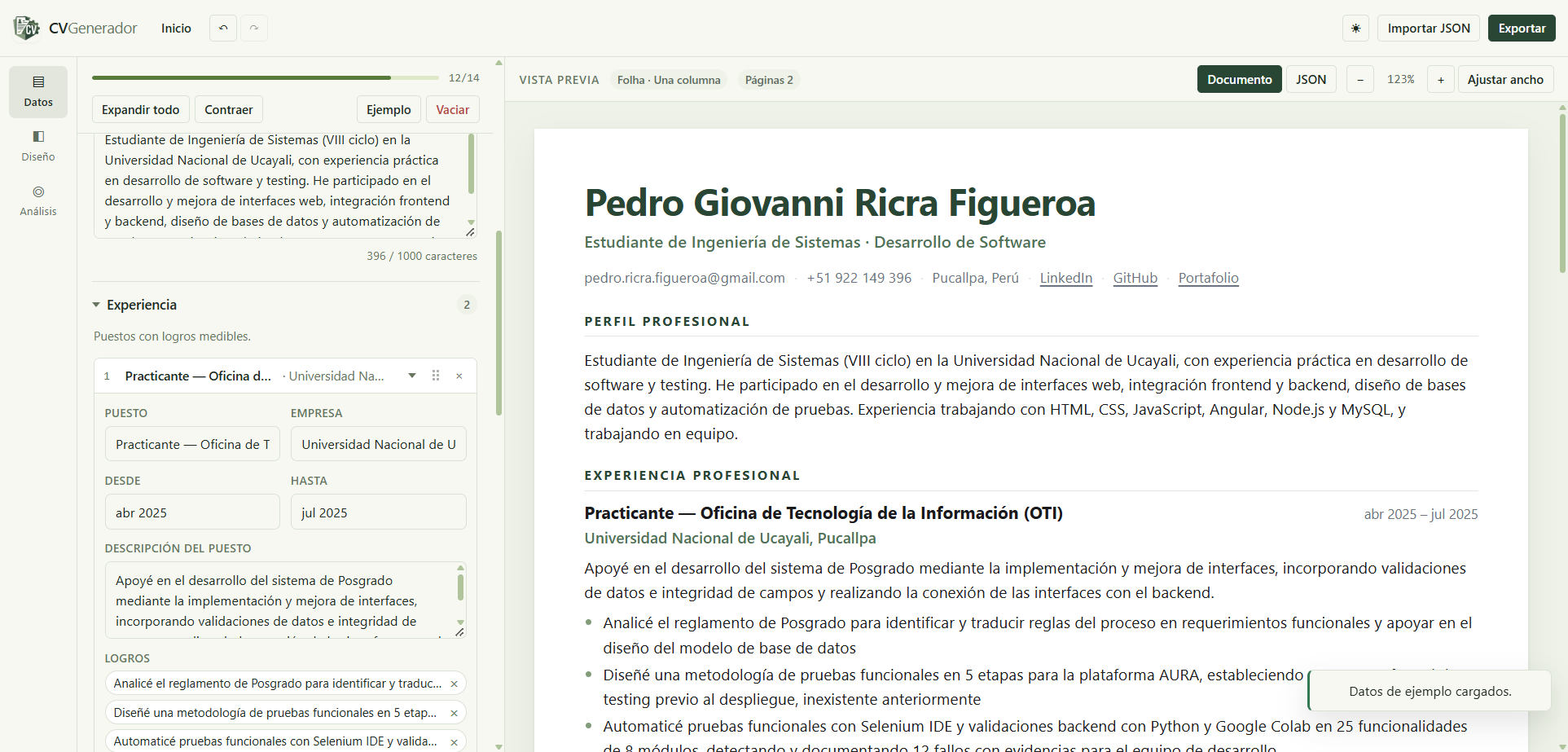Delete the 'Analicé el reglamento' logro chip
Screen dimensions: 1568x752
tap(454, 684)
